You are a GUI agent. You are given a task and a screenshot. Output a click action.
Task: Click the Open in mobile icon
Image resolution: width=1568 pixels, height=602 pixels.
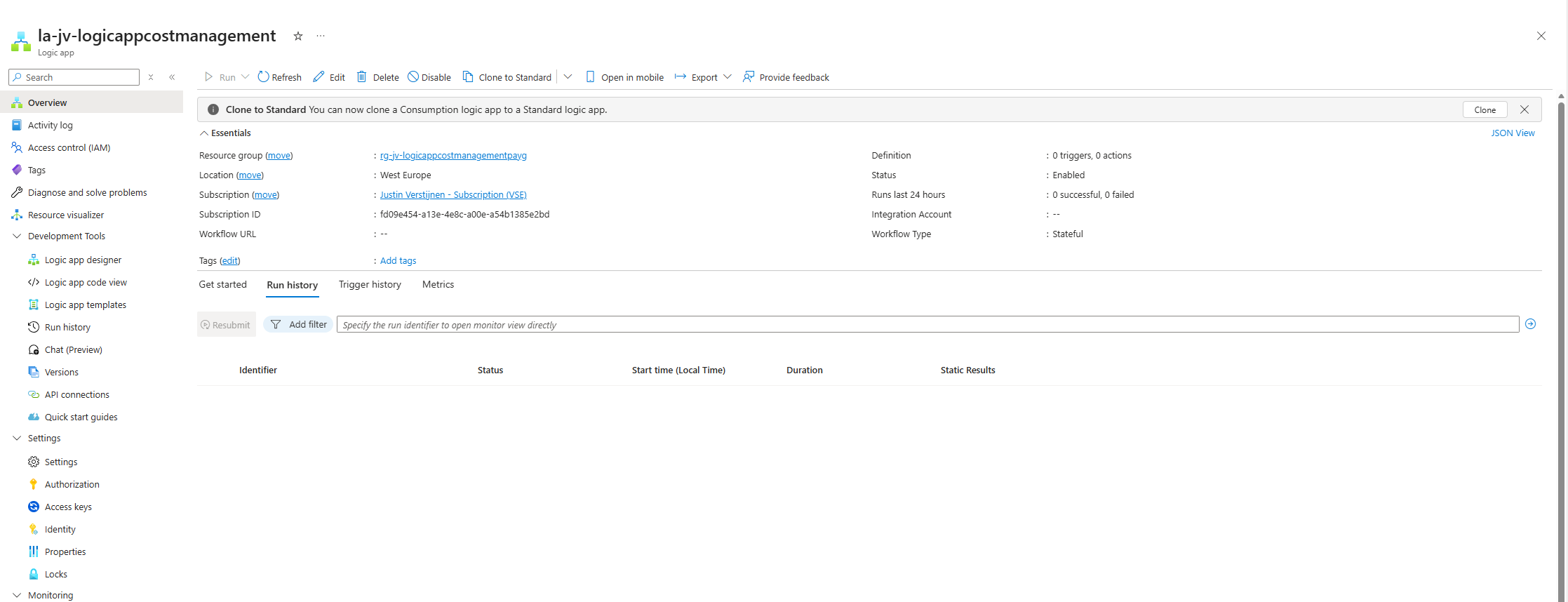point(590,76)
